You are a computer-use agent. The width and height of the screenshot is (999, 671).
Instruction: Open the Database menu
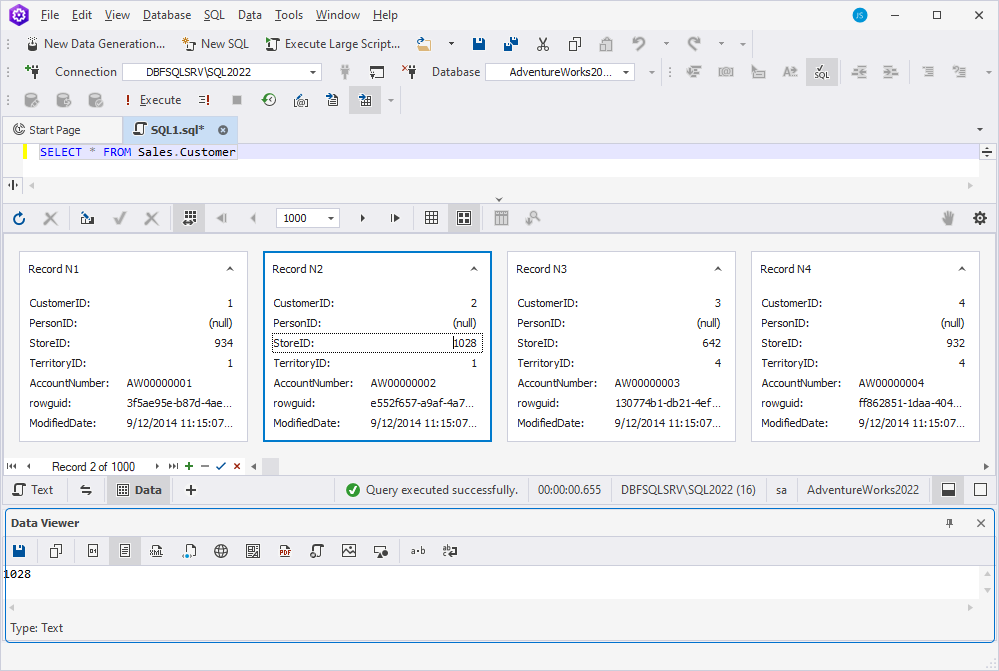[167, 15]
